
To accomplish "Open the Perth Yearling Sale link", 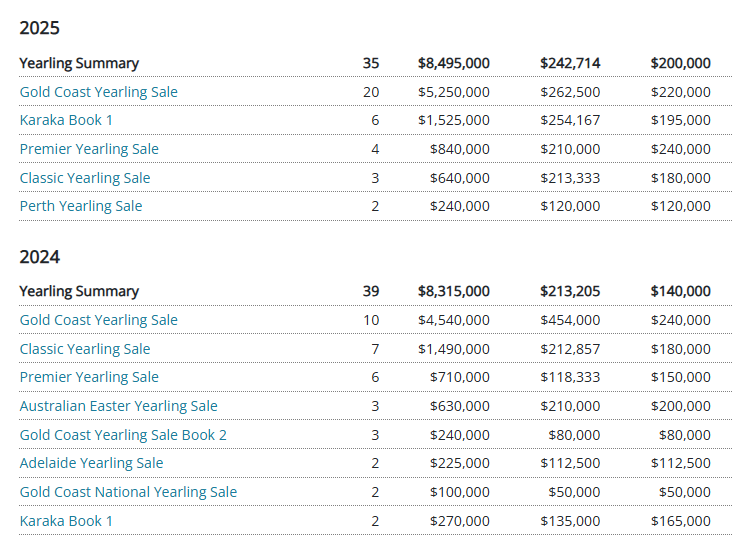I will point(81,206).
